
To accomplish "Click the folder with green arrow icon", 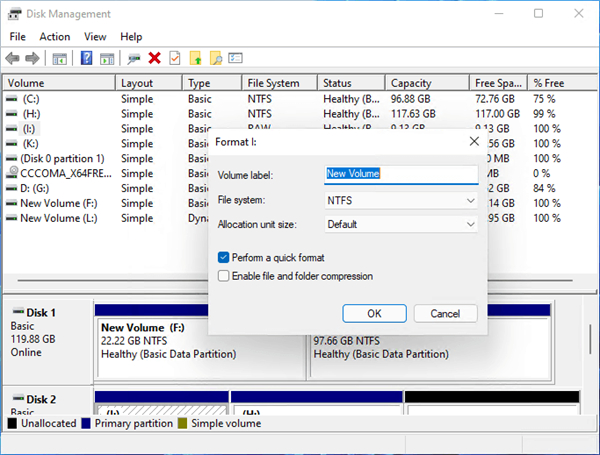I will pos(195,59).
